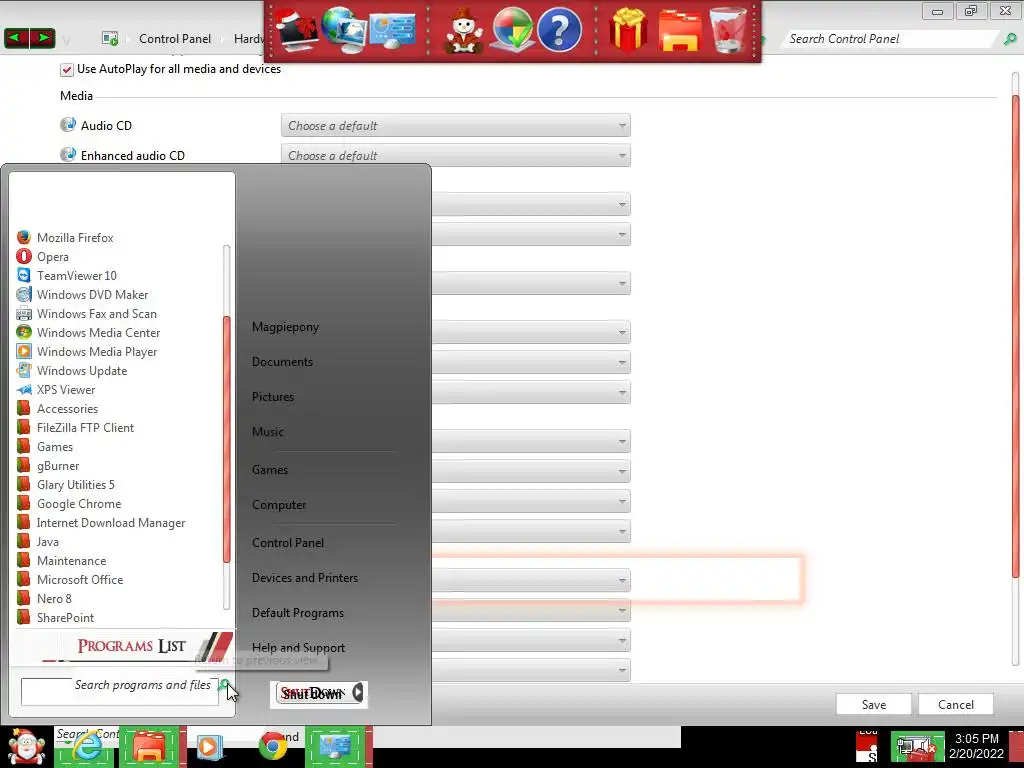1024x768 pixels.
Task: Open Pictures from Start menu
Action: (273, 396)
